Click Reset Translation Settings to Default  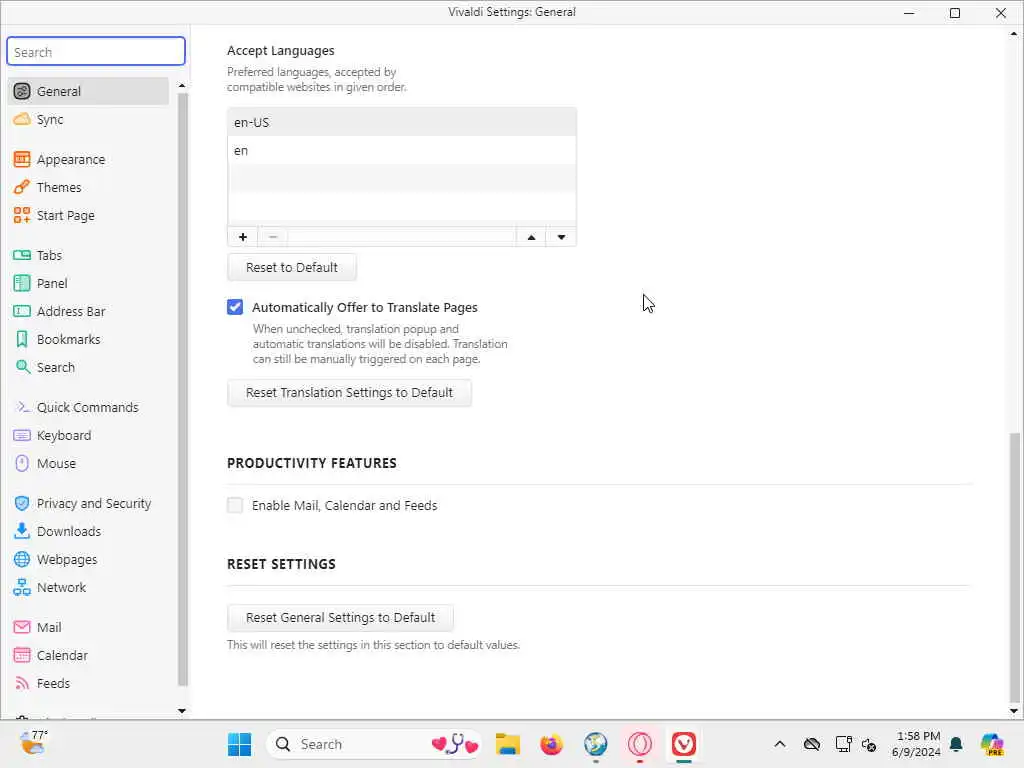(x=349, y=392)
